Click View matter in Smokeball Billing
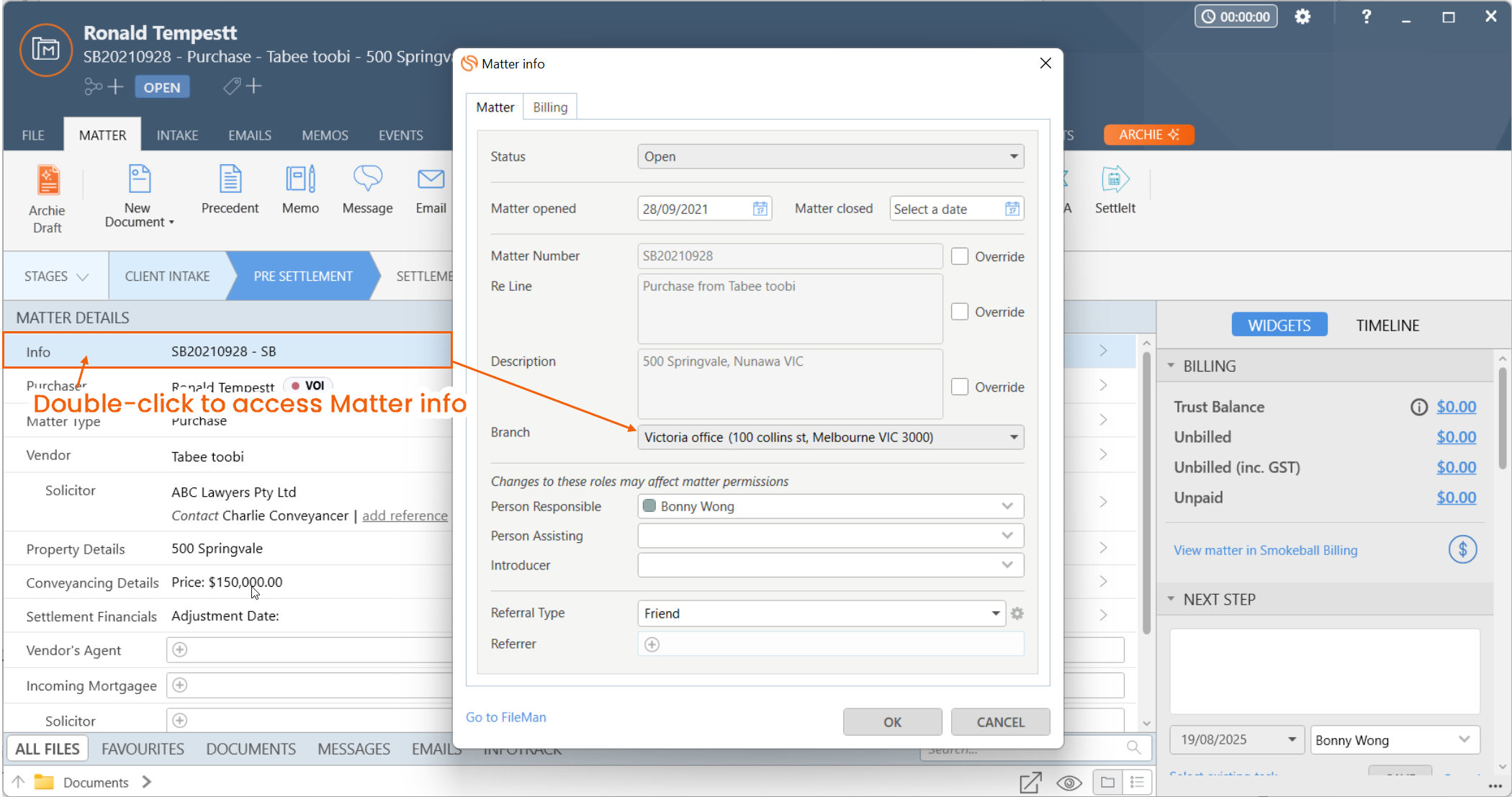 click(x=1265, y=550)
